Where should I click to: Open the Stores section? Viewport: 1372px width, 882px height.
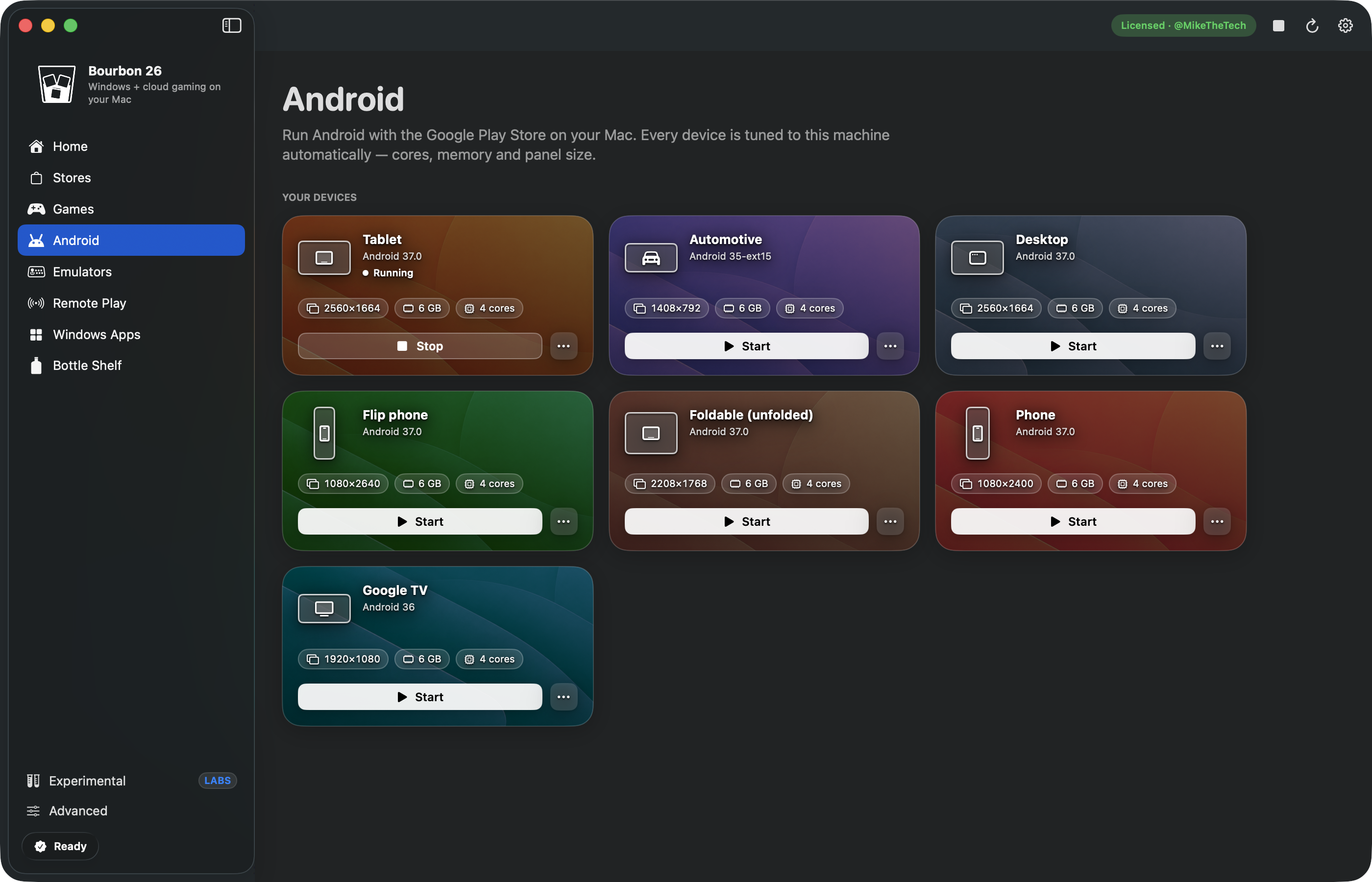tap(131, 177)
